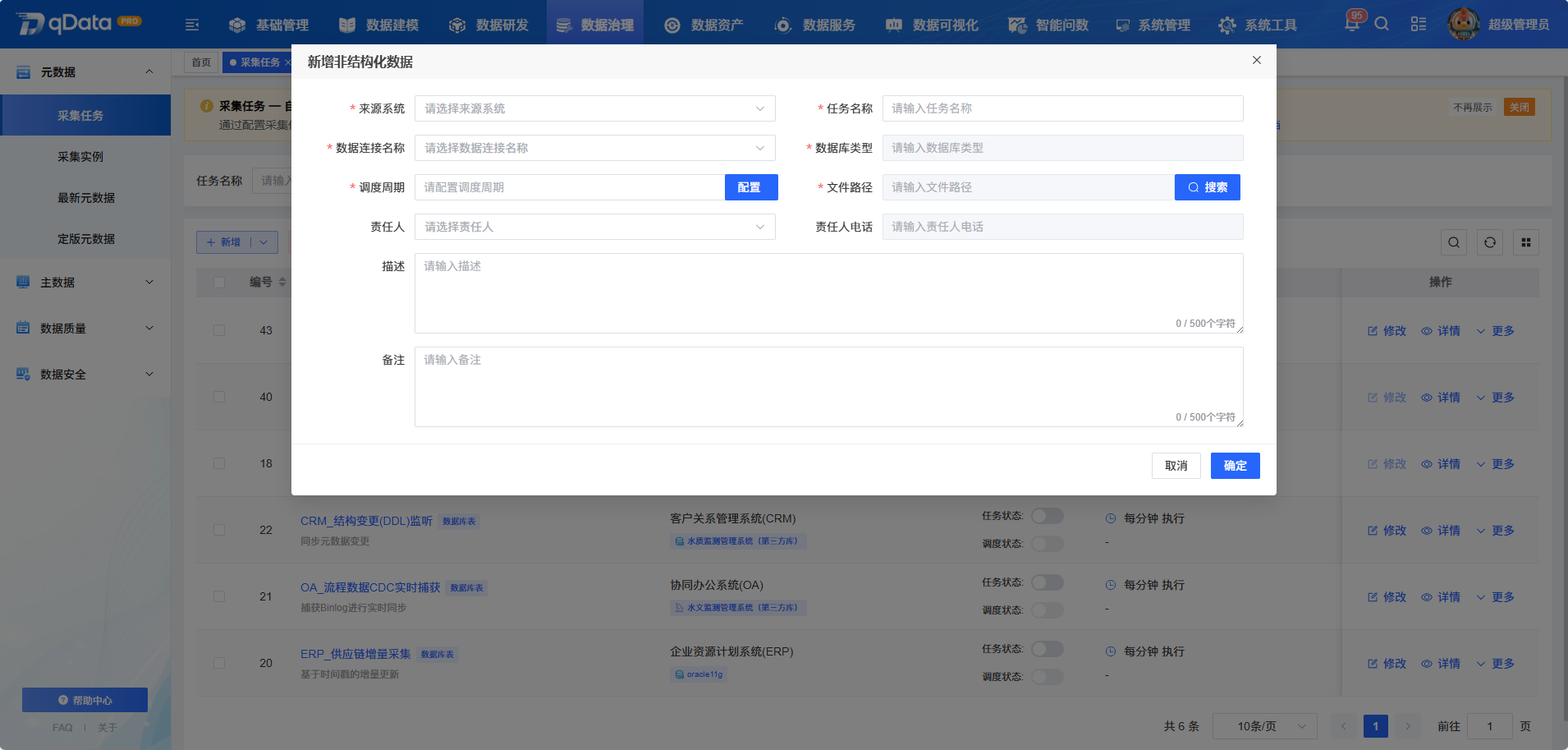Click the 修改 edit icon for row 20
The image size is (1568, 750).
pos(1373,664)
